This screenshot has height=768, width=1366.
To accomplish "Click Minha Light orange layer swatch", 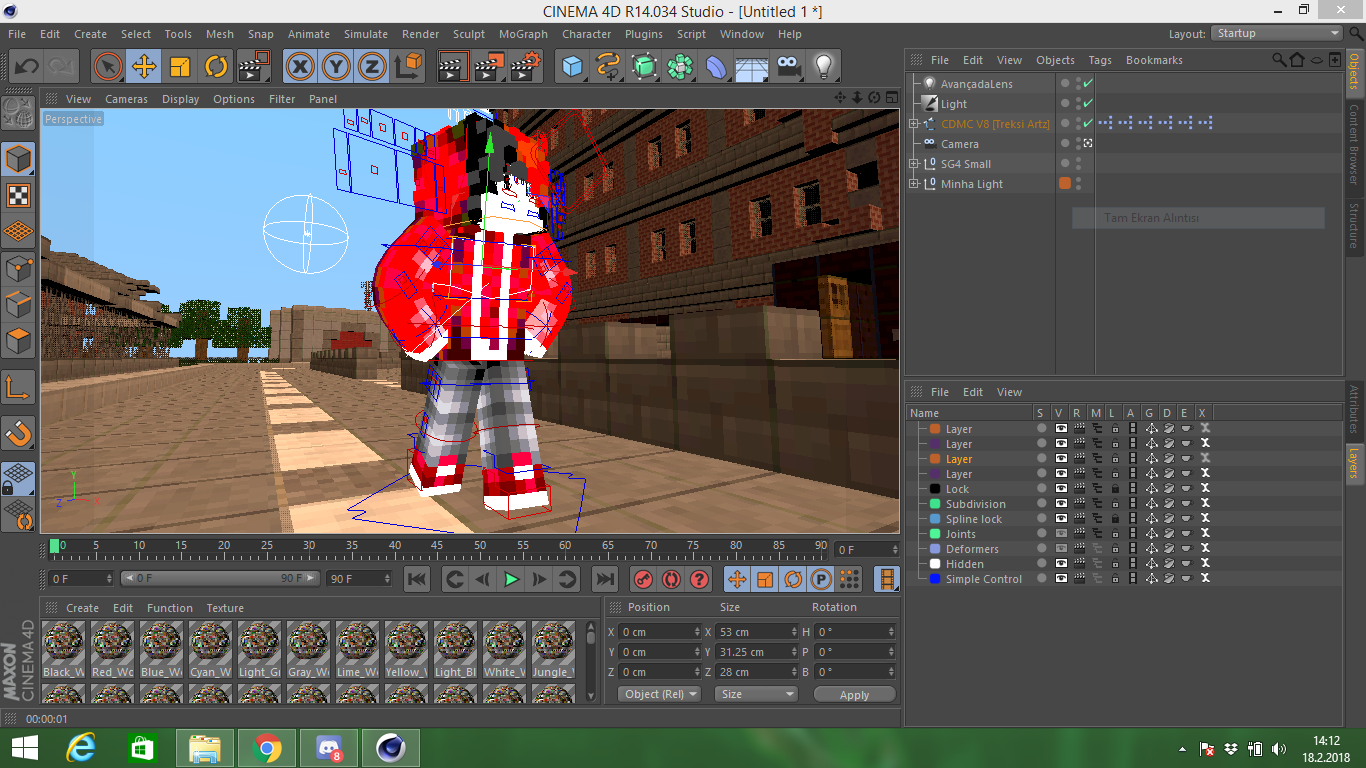I will [x=1065, y=183].
